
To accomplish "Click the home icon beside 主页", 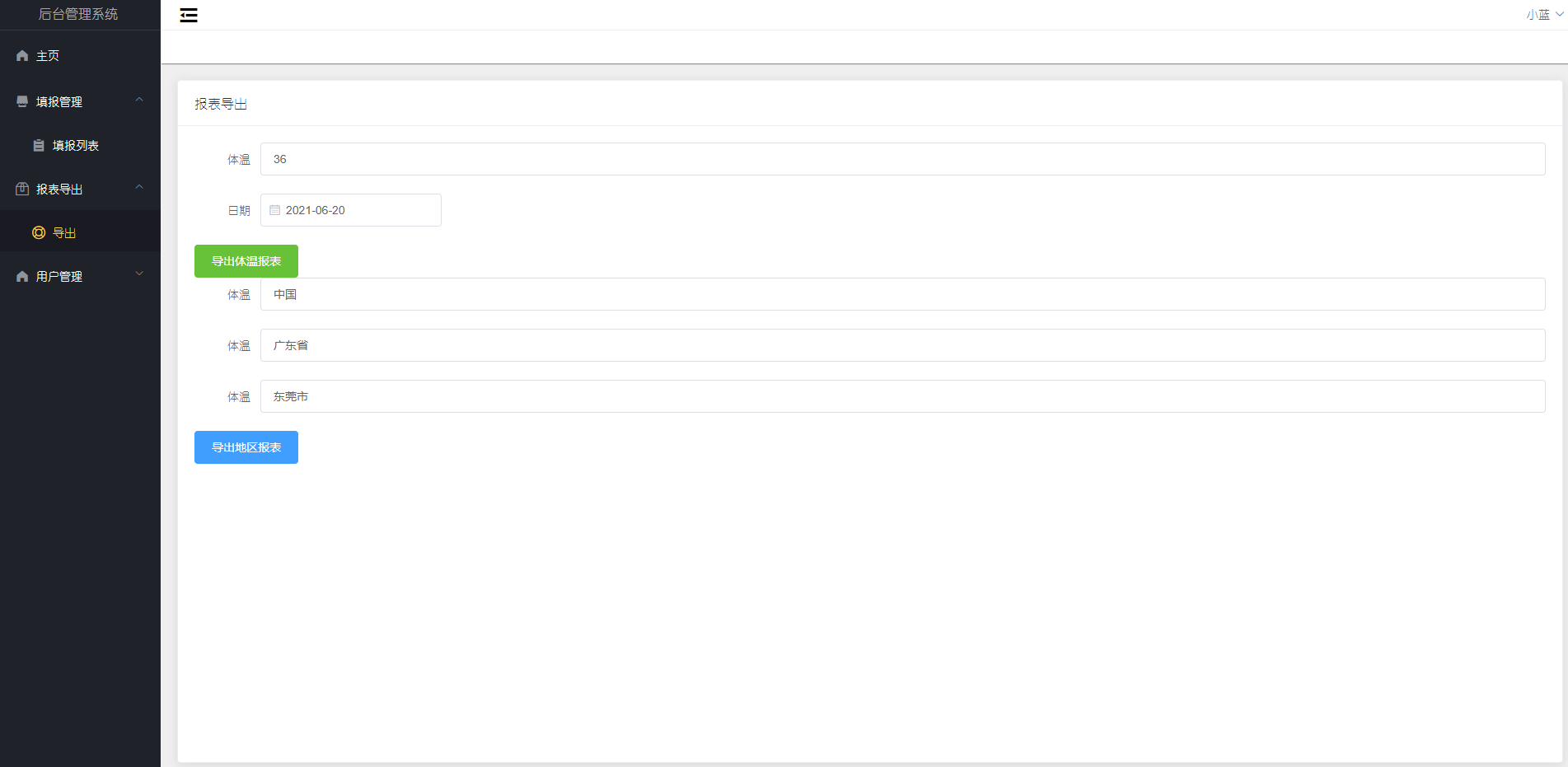I will coord(22,56).
